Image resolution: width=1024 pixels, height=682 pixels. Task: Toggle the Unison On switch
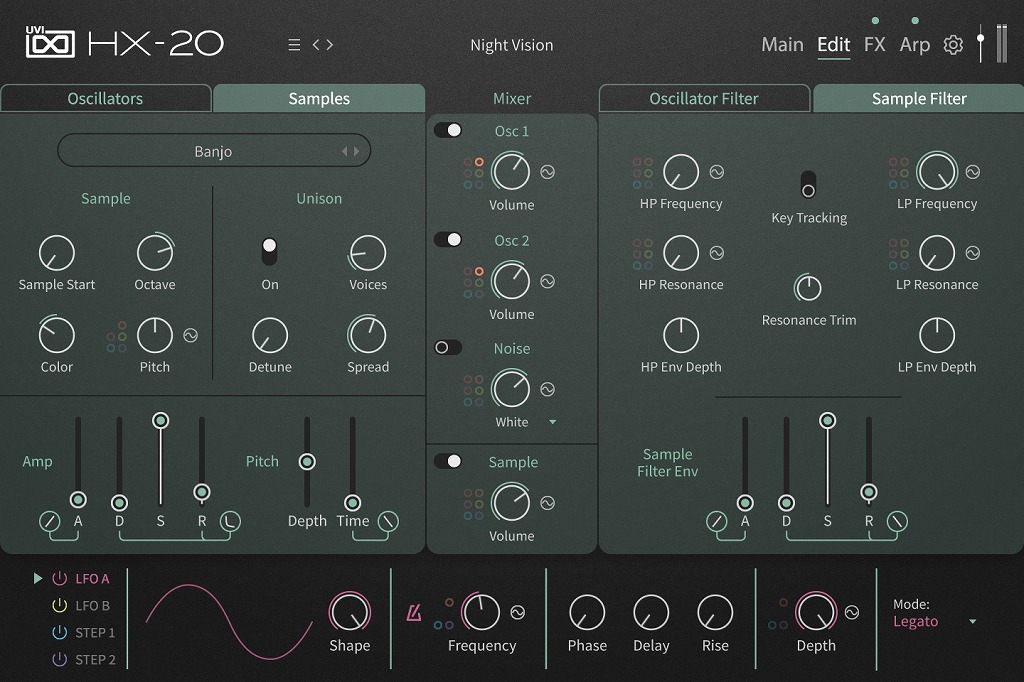(269, 251)
